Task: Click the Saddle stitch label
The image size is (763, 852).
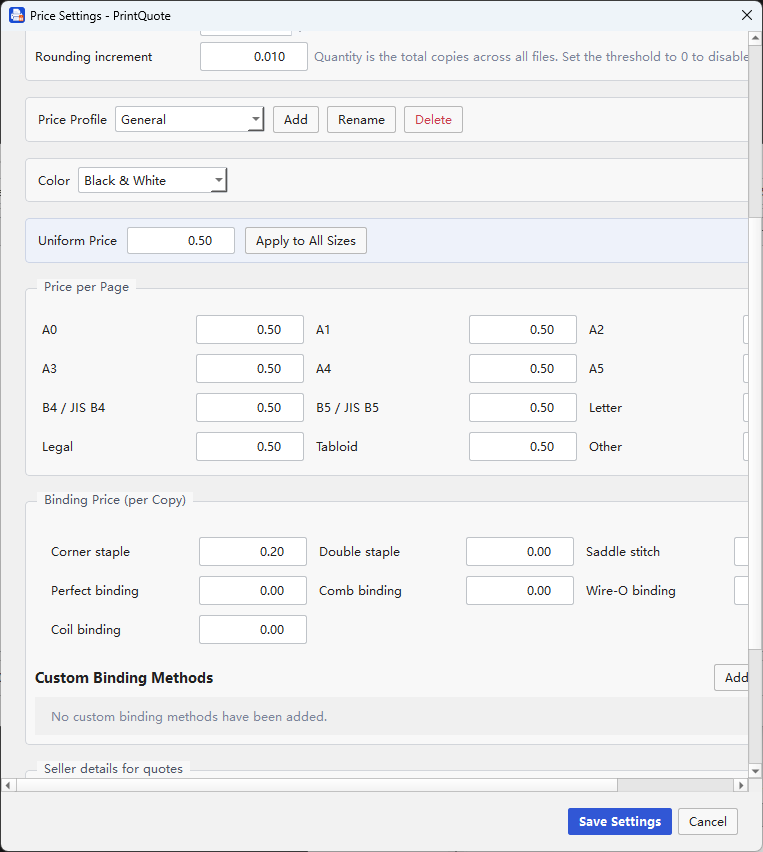Action: pyautogui.click(x=623, y=552)
